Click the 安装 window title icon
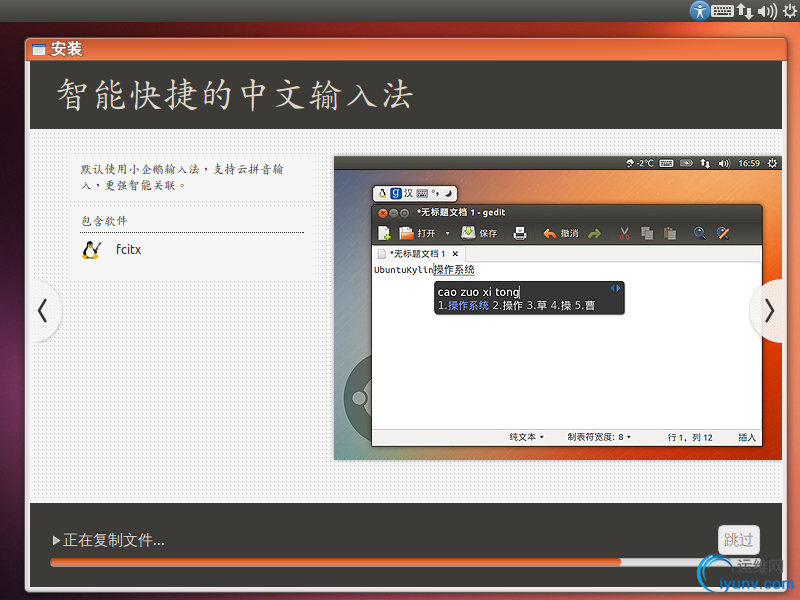The image size is (800, 600). pyautogui.click(x=39, y=49)
